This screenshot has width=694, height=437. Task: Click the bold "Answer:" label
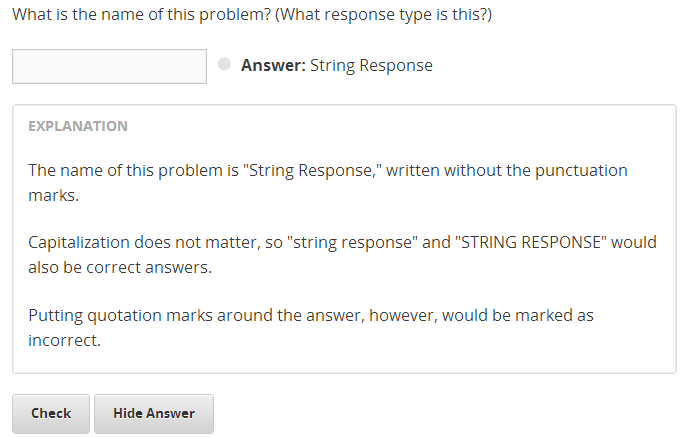(x=273, y=66)
